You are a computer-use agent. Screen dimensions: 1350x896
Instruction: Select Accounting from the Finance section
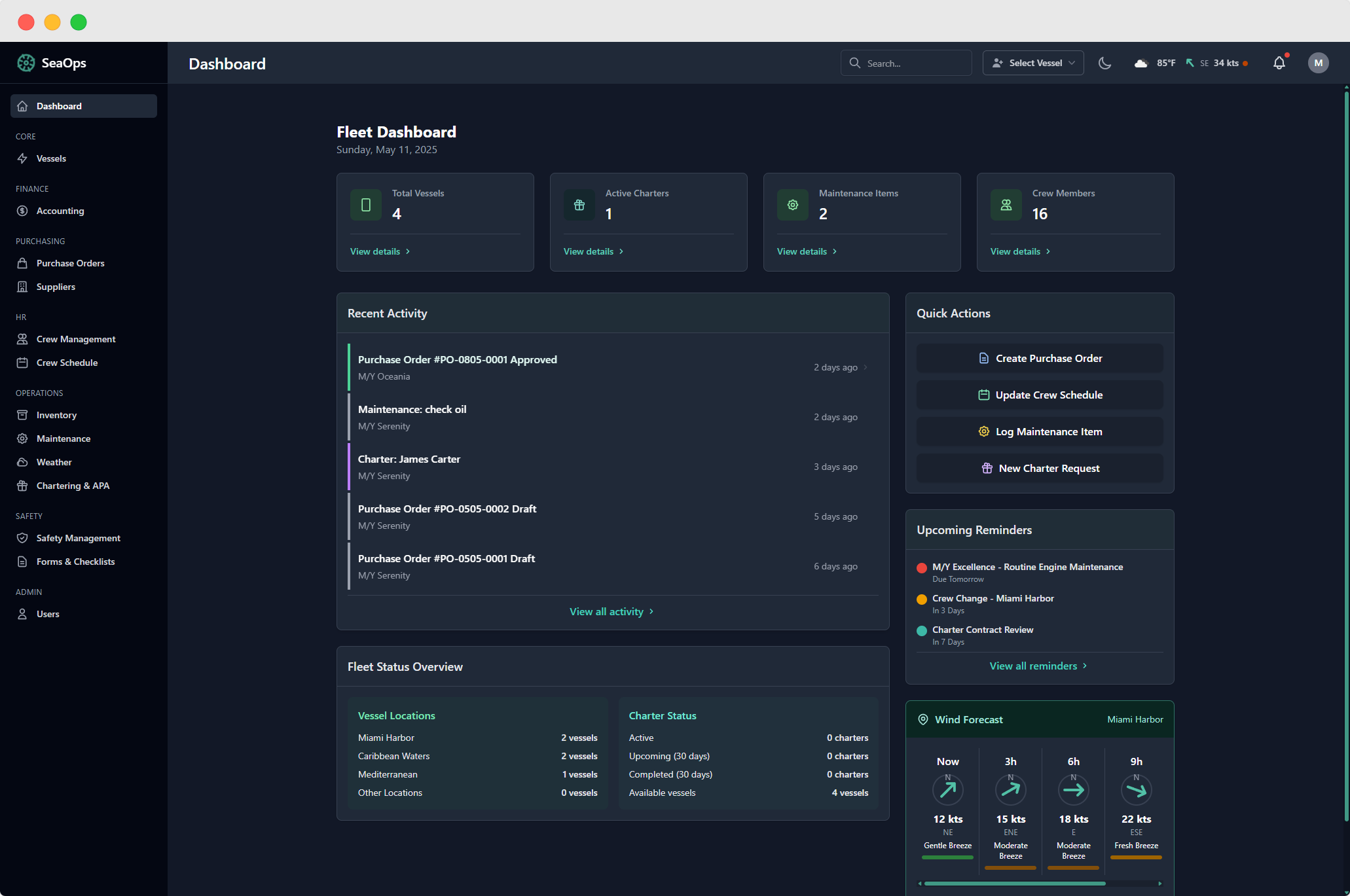tap(60, 211)
